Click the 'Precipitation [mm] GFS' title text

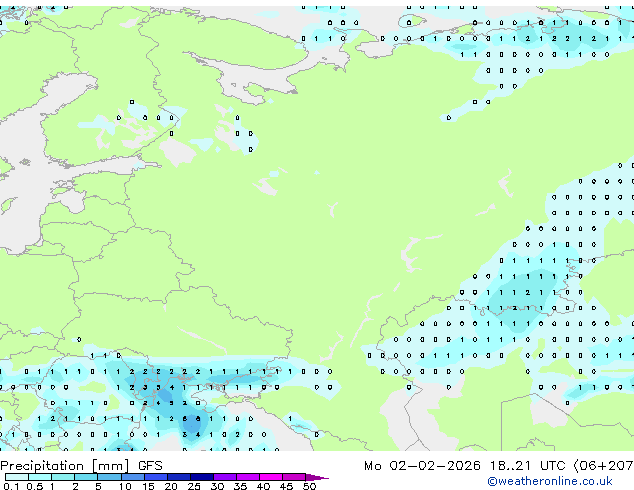81,466
